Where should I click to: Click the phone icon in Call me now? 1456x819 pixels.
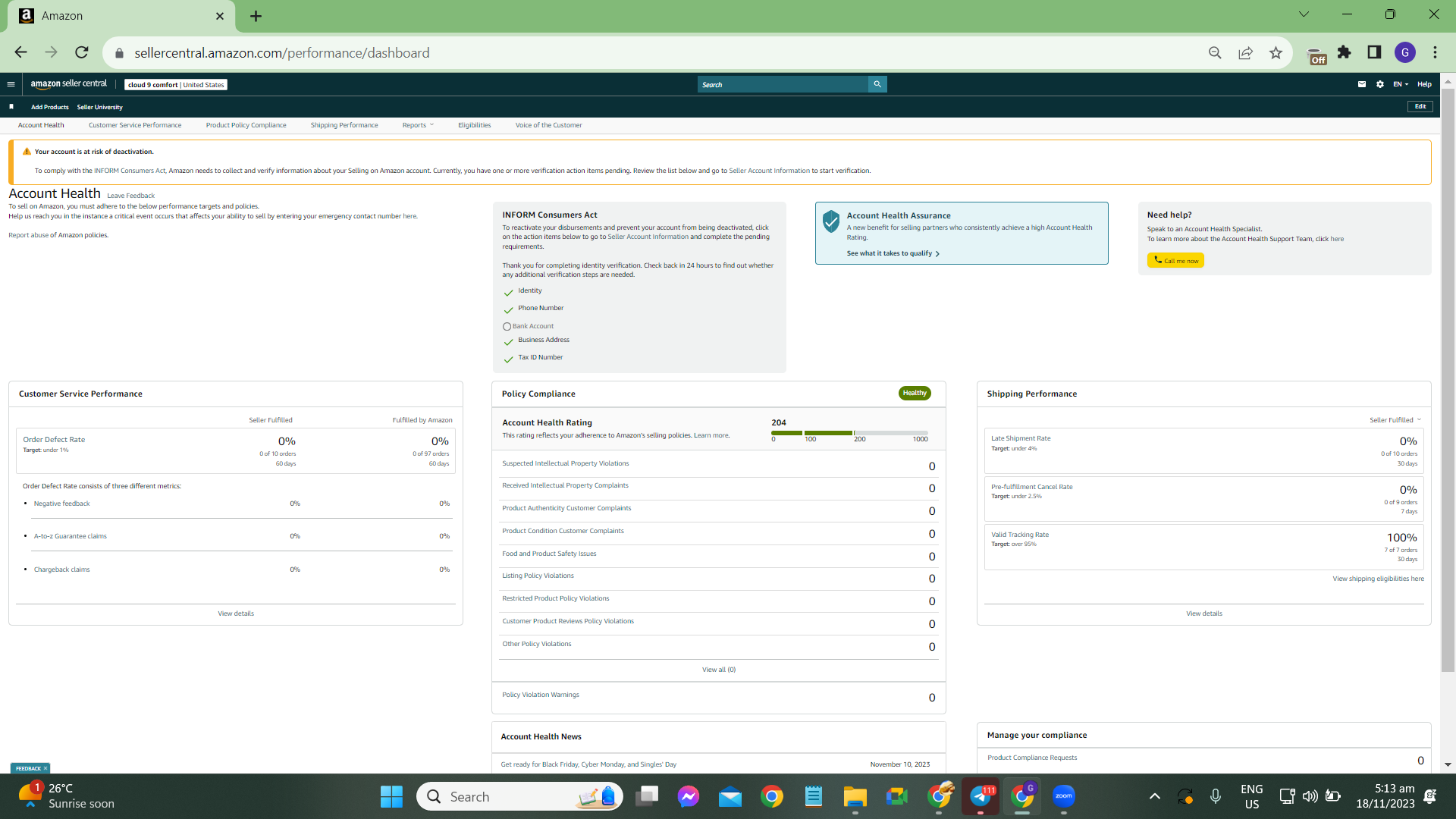(x=1158, y=260)
